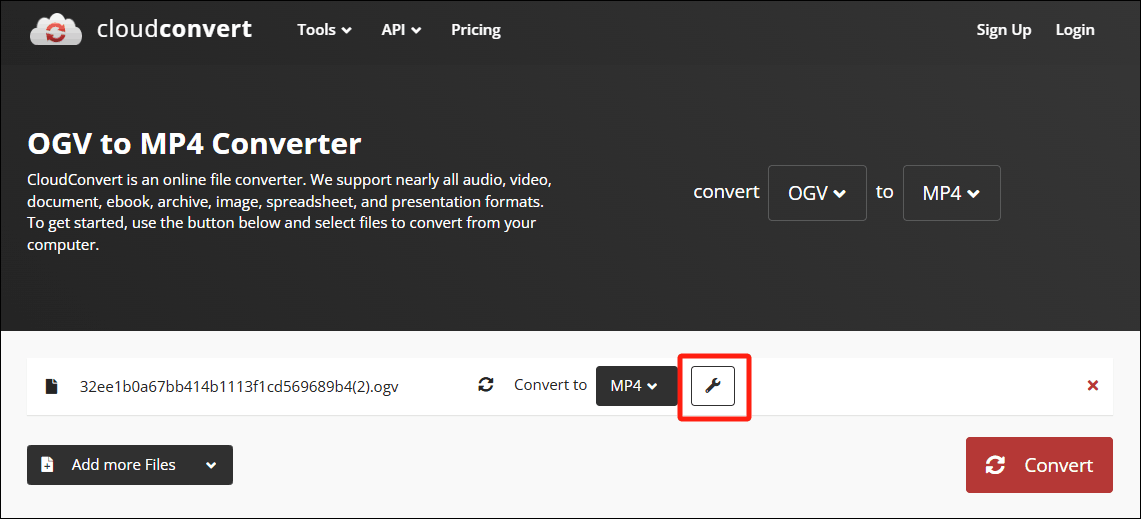The image size is (1141, 519).
Task: Click the cloudconvert brand name
Action: point(174,29)
